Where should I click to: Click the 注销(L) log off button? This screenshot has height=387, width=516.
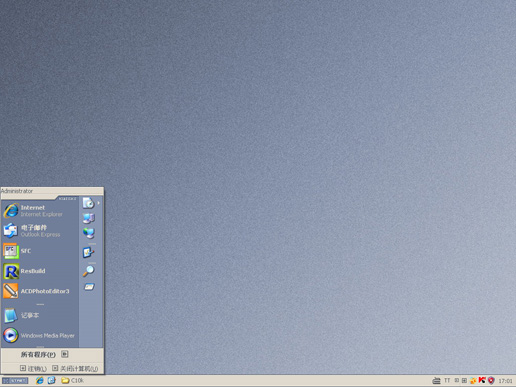(33, 368)
